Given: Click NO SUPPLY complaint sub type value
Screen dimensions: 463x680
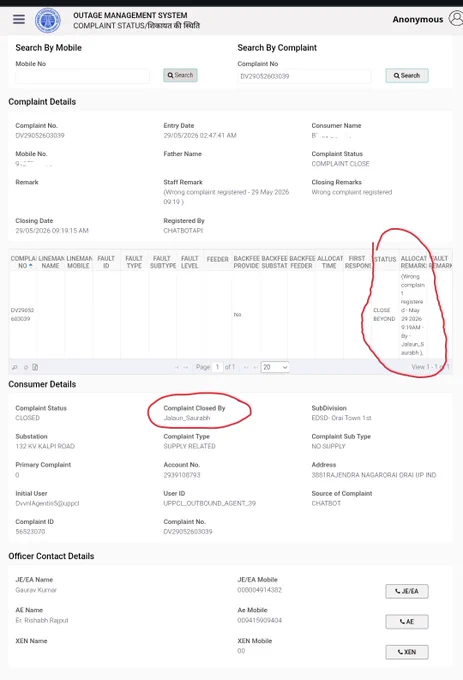Looking at the screenshot, I should [x=329, y=446].
